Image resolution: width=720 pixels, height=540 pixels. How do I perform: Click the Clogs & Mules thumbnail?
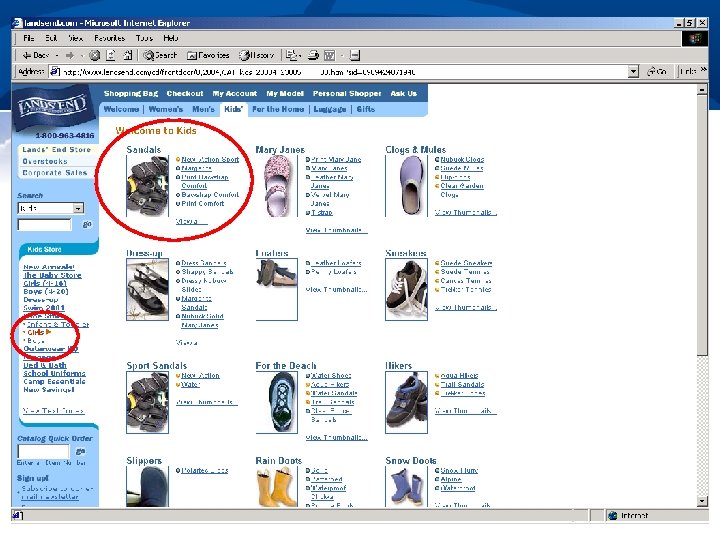pos(406,186)
